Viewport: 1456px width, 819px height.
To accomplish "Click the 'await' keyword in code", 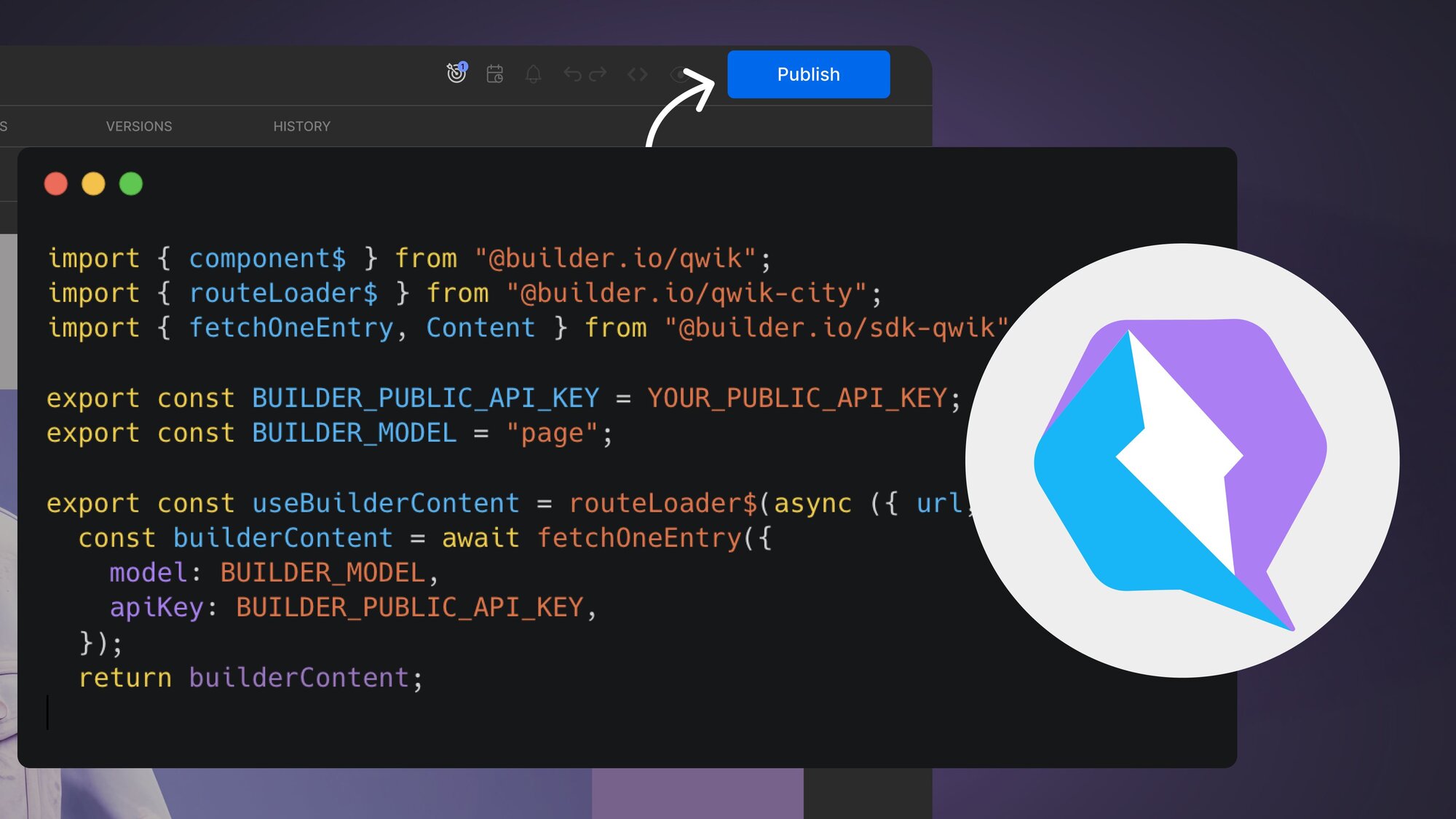I will tap(480, 538).
